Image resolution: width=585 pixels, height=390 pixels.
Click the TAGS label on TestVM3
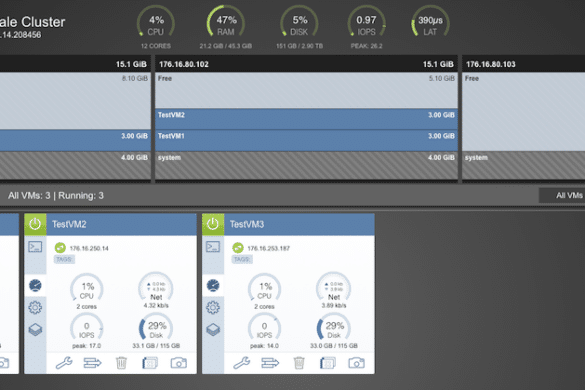coord(242,259)
